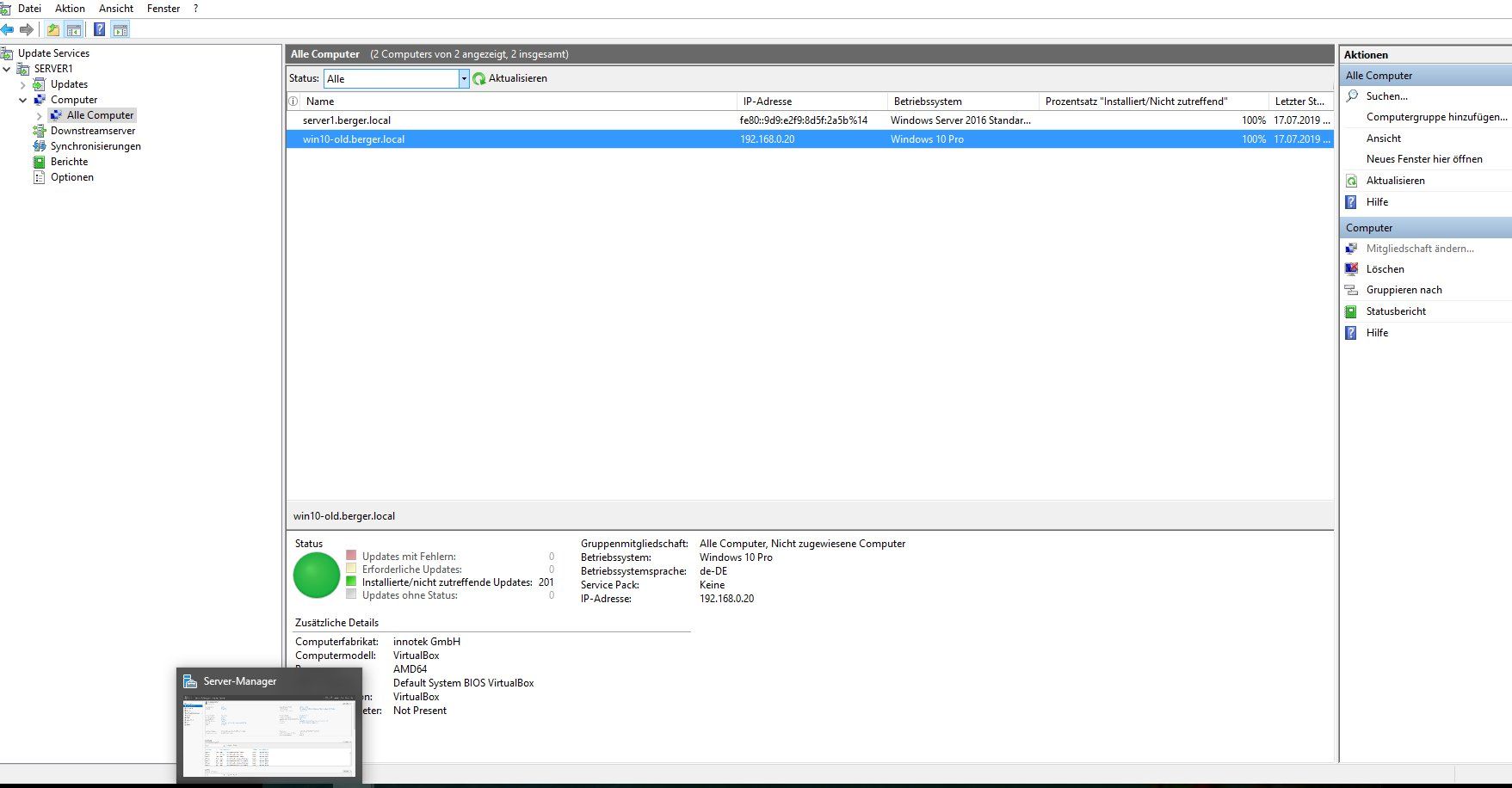The width and height of the screenshot is (1512, 788).
Task: Sort by the Name column header
Action: (517, 102)
